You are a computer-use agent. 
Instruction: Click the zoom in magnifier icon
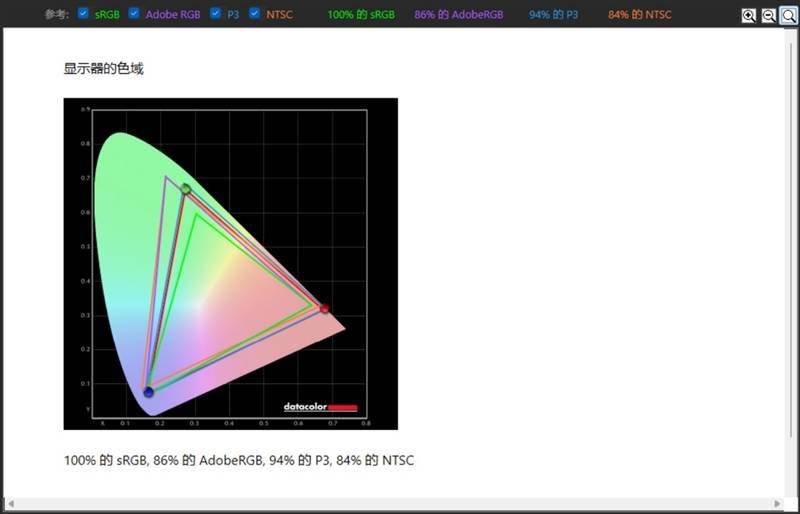point(748,16)
